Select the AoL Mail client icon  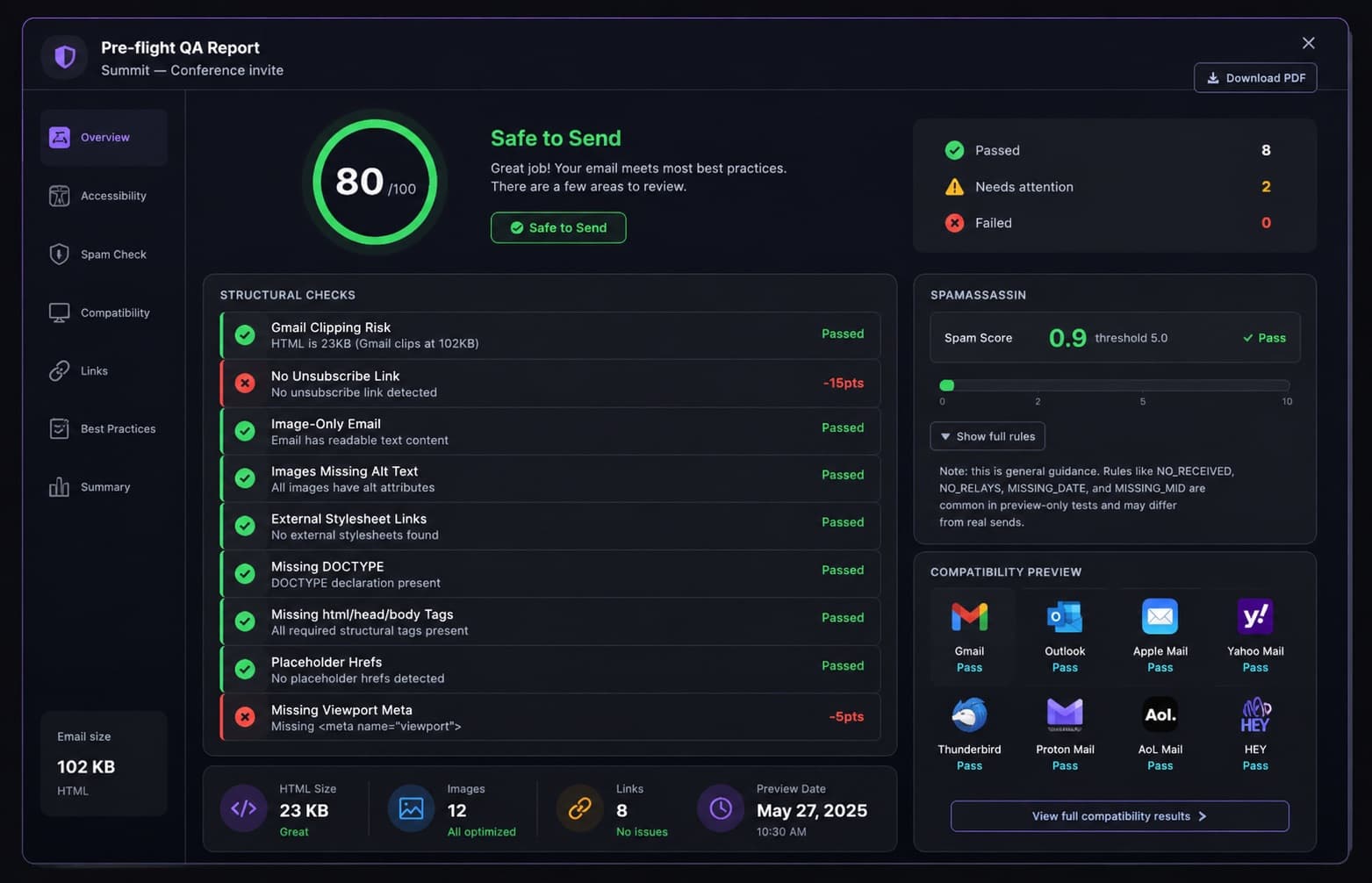pyautogui.click(x=1160, y=714)
